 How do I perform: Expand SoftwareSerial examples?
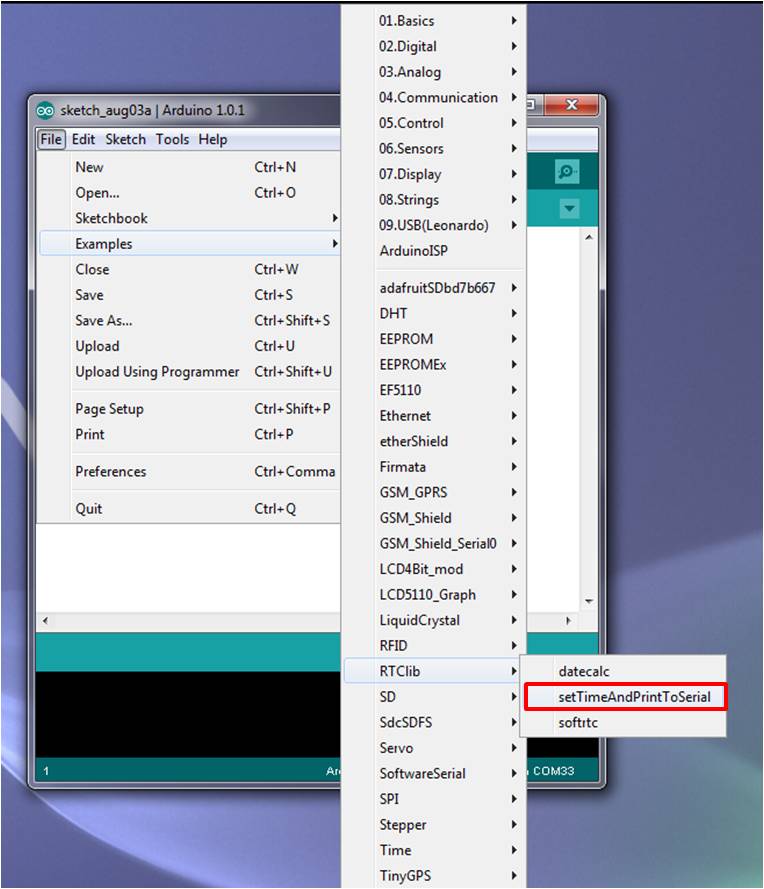click(x=434, y=773)
